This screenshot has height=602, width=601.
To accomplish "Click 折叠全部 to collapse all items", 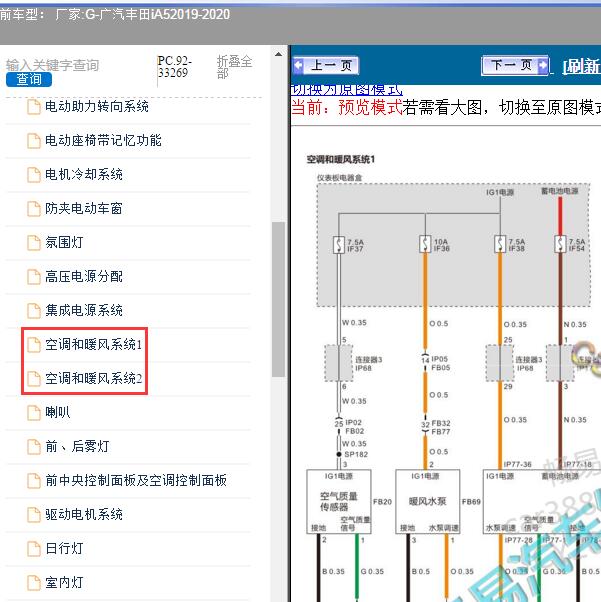I will [234, 67].
